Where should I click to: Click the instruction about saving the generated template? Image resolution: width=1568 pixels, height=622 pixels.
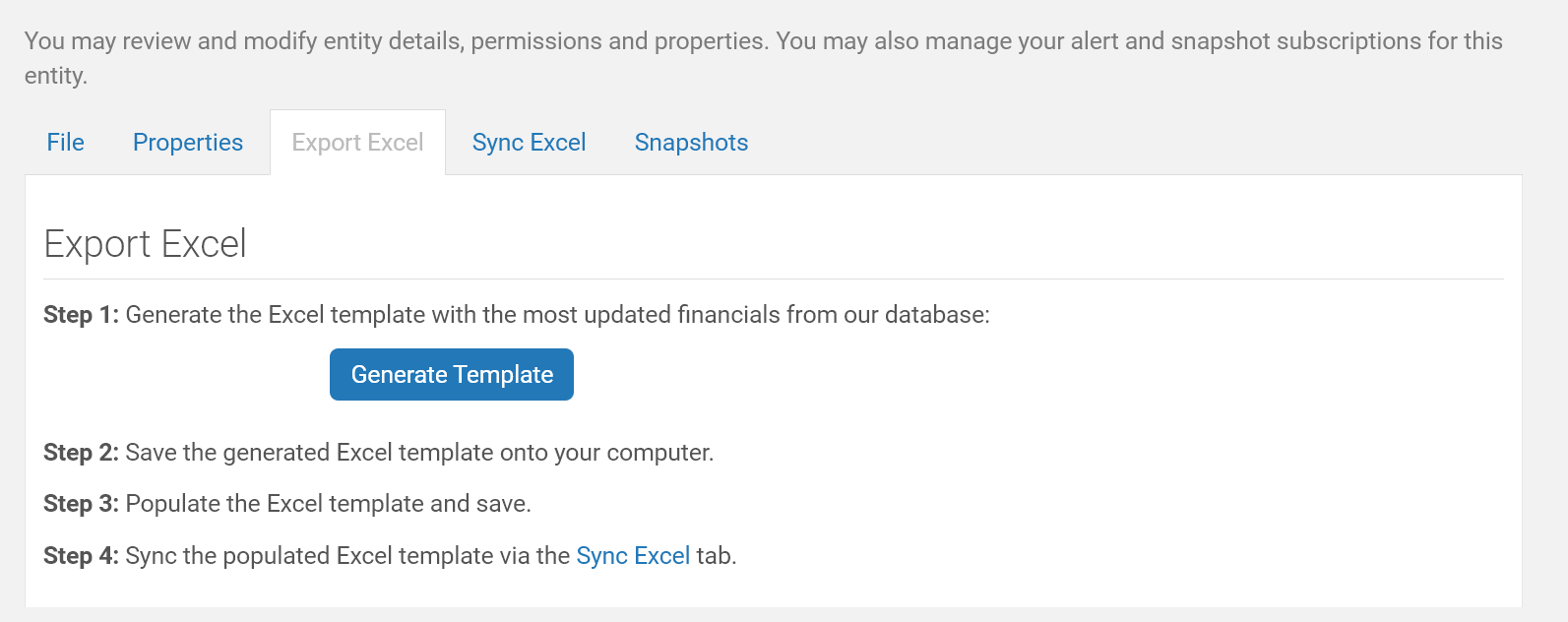419,453
